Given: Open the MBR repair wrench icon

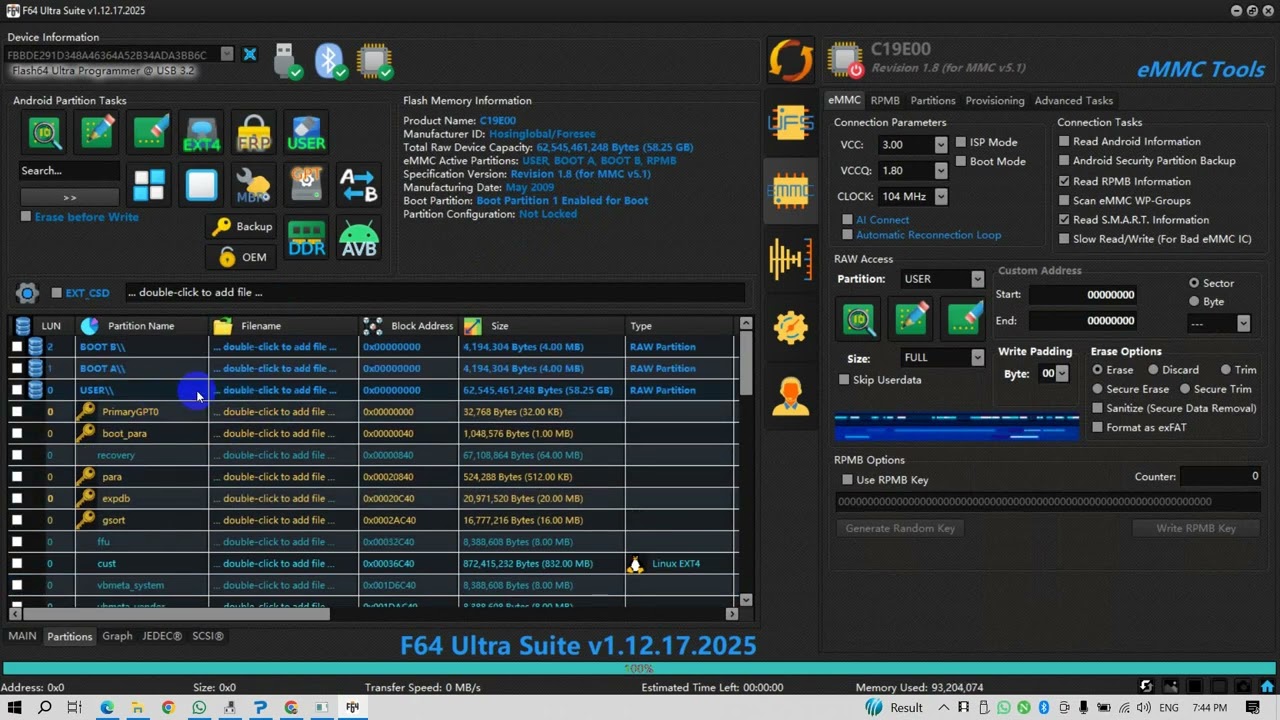Looking at the screenshot, I should coord(254,185).
